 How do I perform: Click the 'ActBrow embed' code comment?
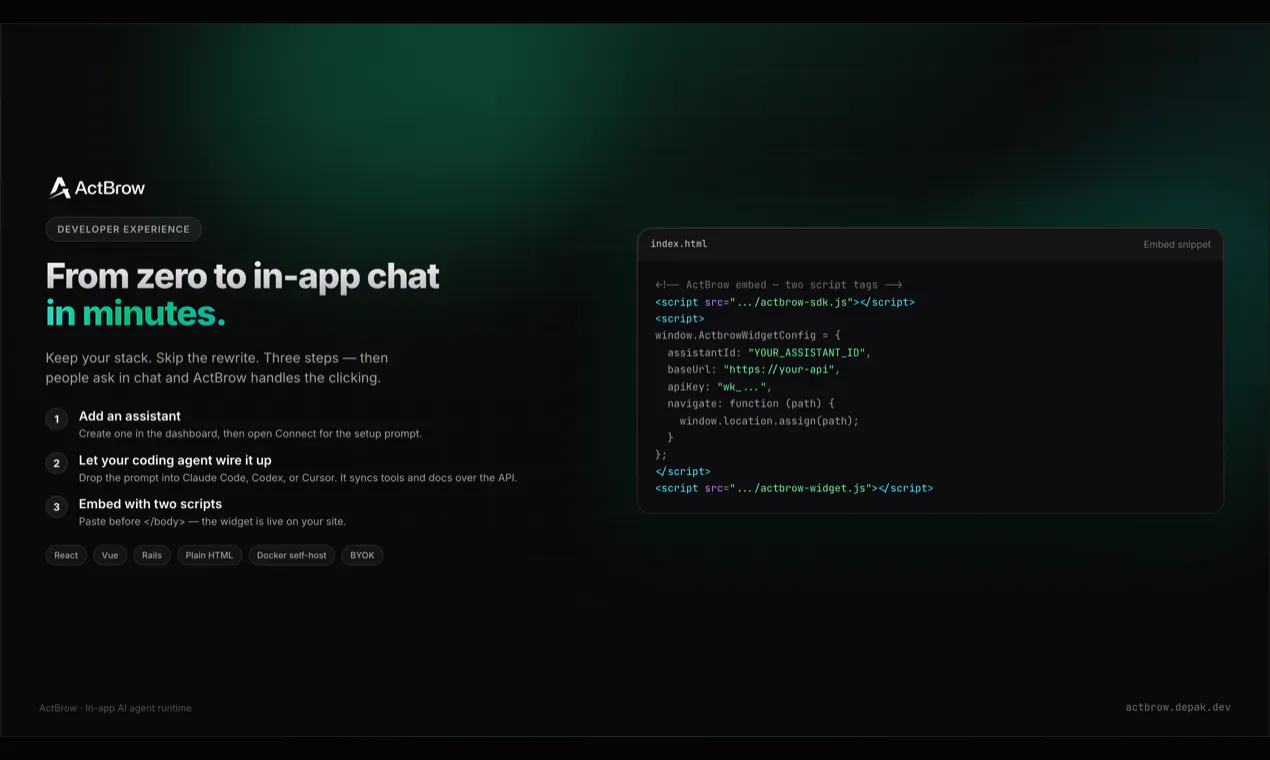click(779, 285)
